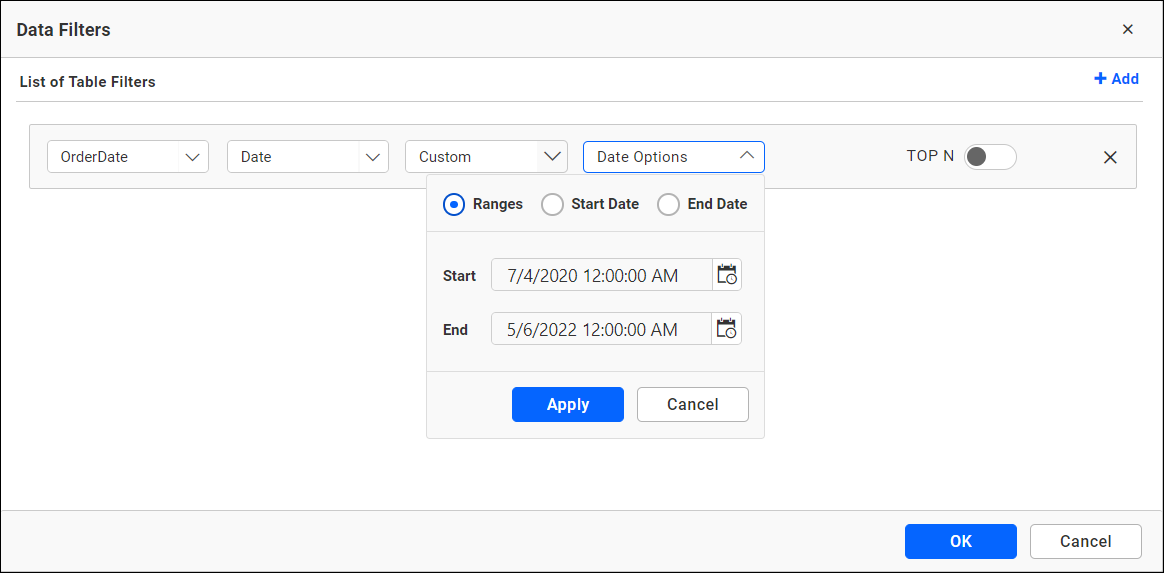Remove the OrderDate filter row with X
1164x573 pixels.
click(1110, 157)
